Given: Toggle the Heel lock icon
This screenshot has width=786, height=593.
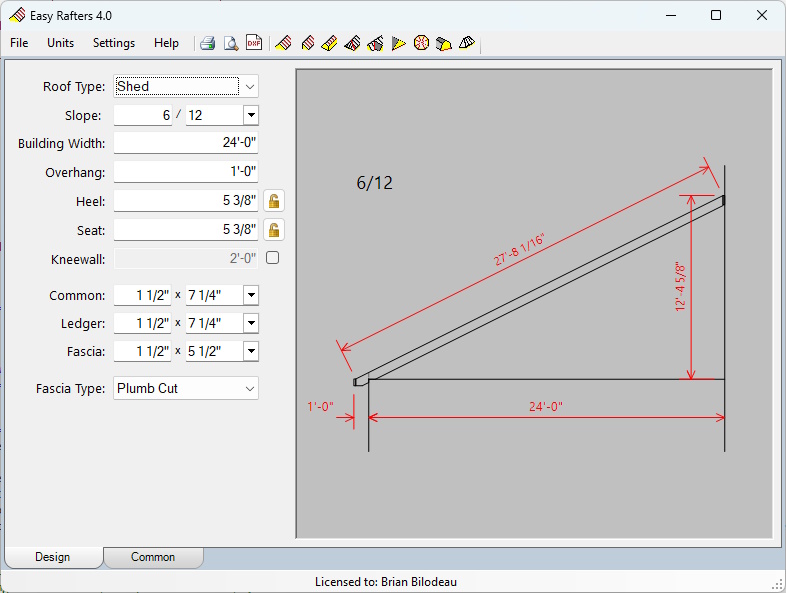Looking at the screenshot, I should 273,201.
